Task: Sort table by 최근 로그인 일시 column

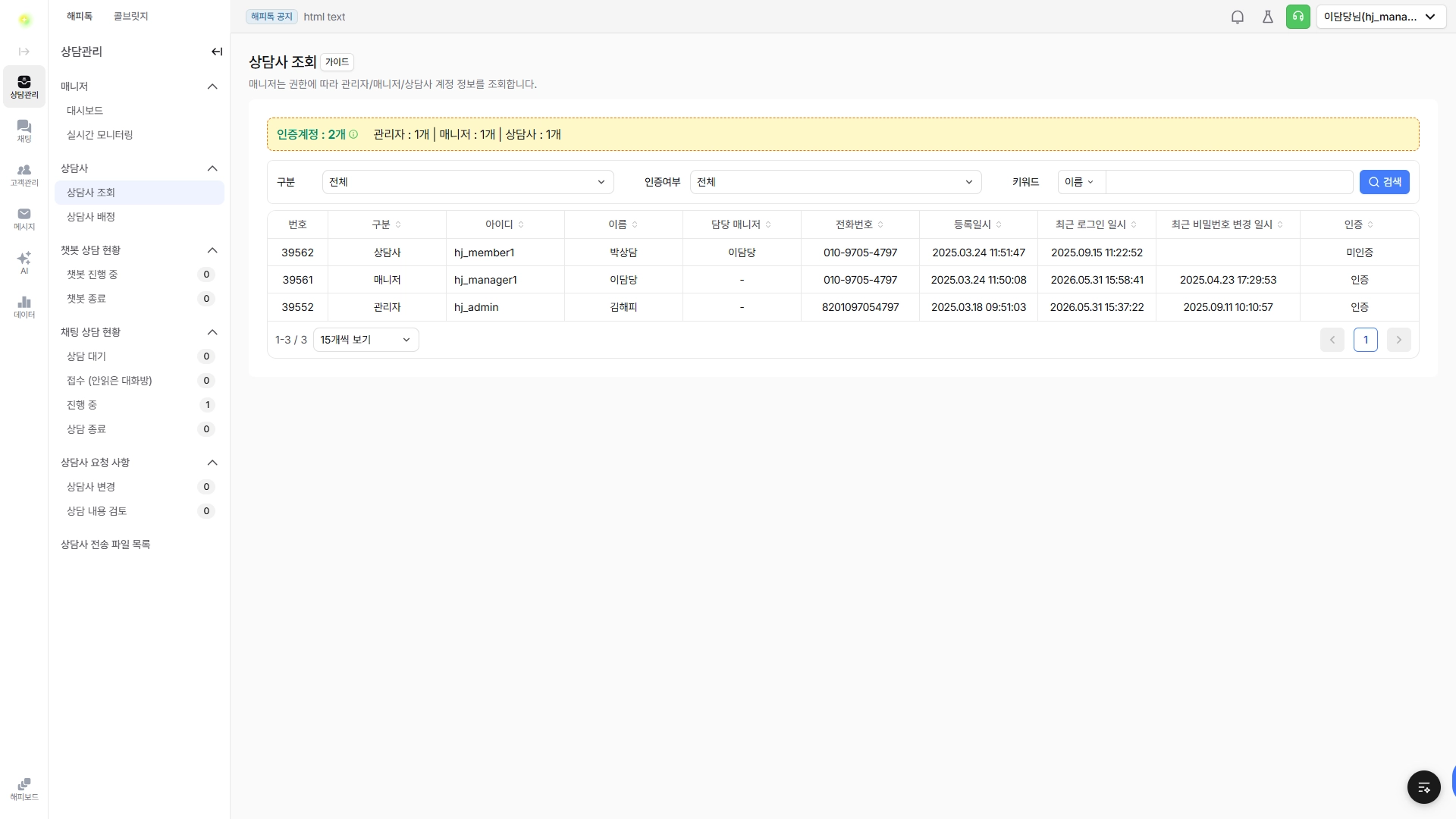Action: point(1134,224)
